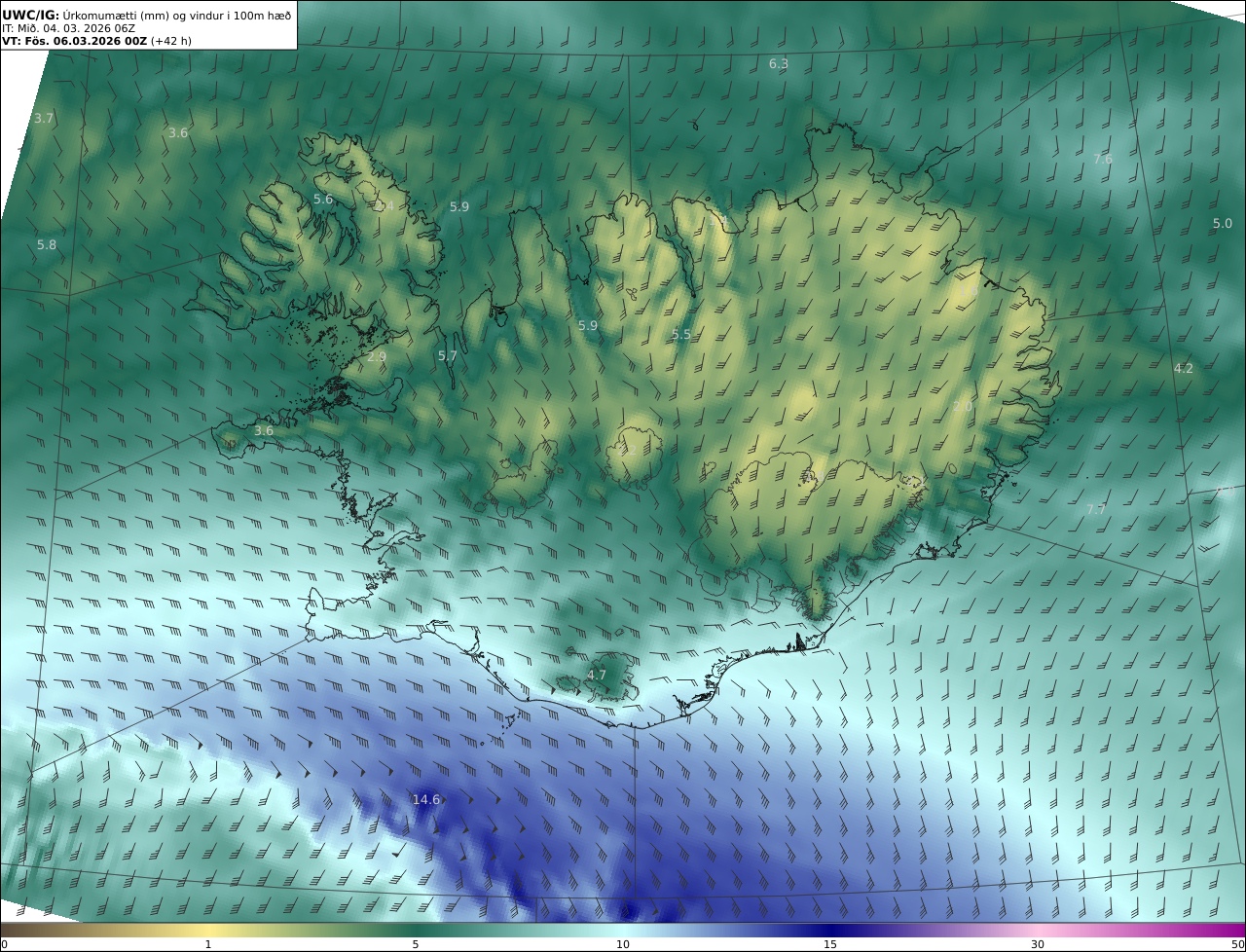Click the colorbar tick label 15
The width and height of the screenshot is (1246, 952).
coord(830,944)
